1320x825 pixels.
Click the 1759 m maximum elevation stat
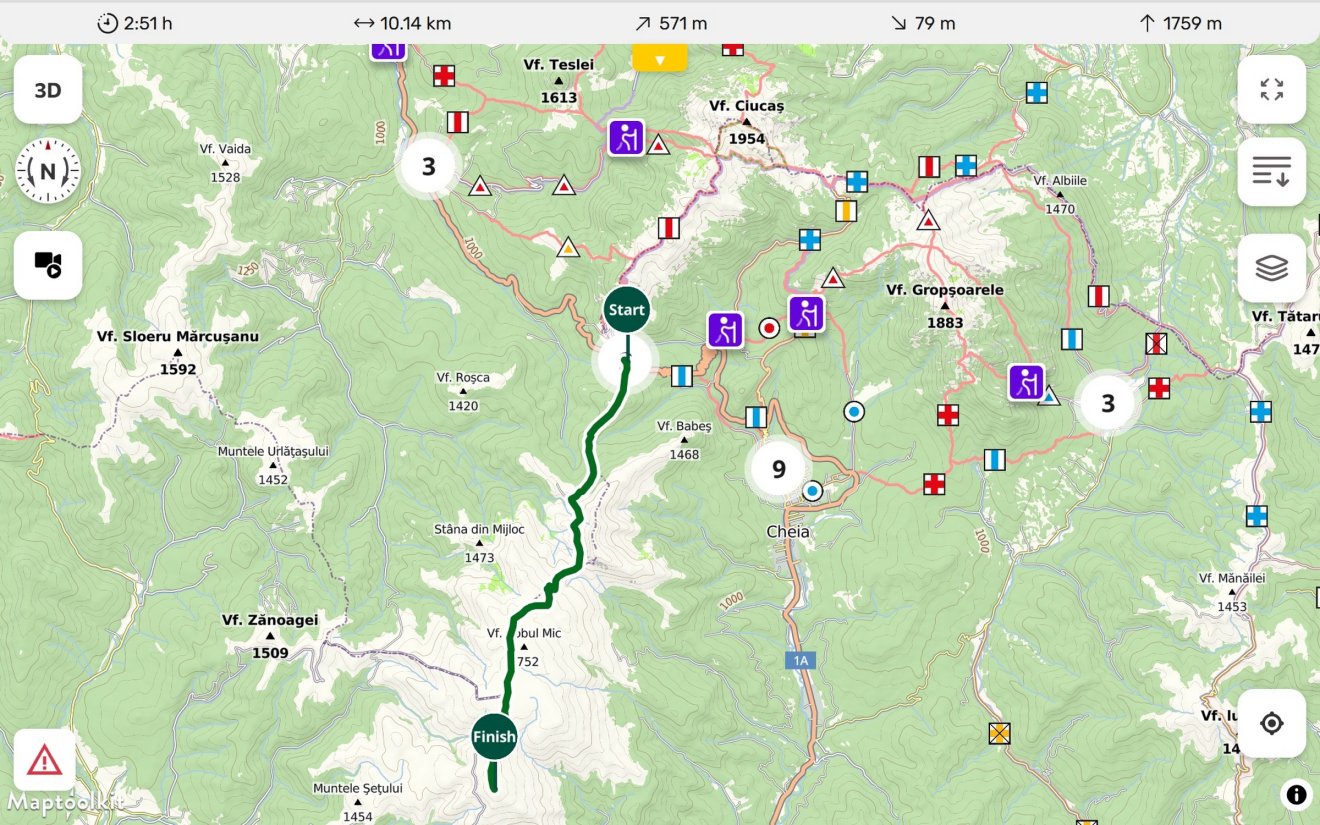pos(1180,23)
